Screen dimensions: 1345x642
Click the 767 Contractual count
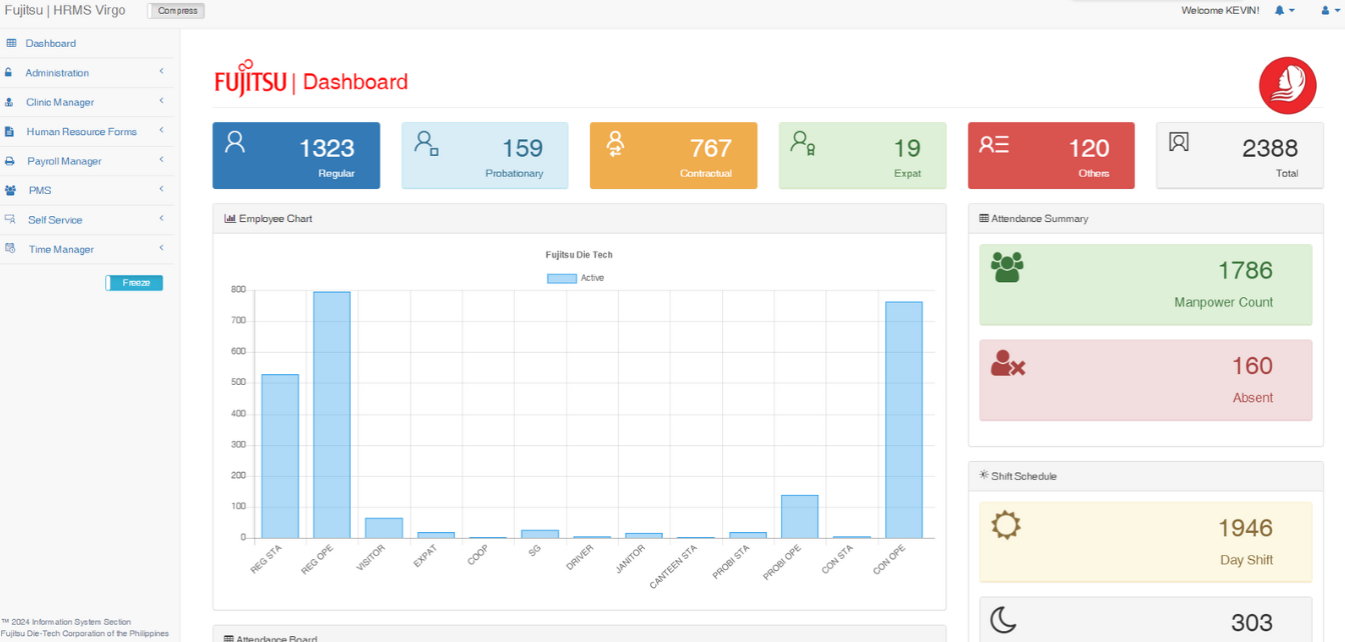pyautogui.click(x=711, y=148)
